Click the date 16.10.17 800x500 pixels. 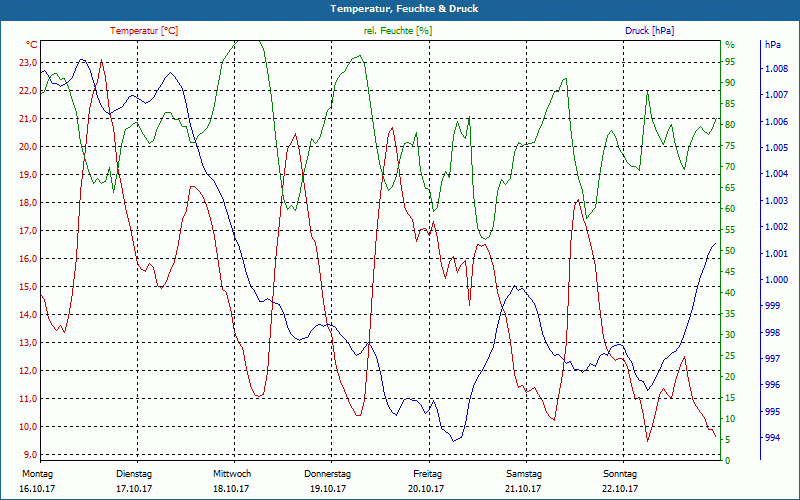37,489
